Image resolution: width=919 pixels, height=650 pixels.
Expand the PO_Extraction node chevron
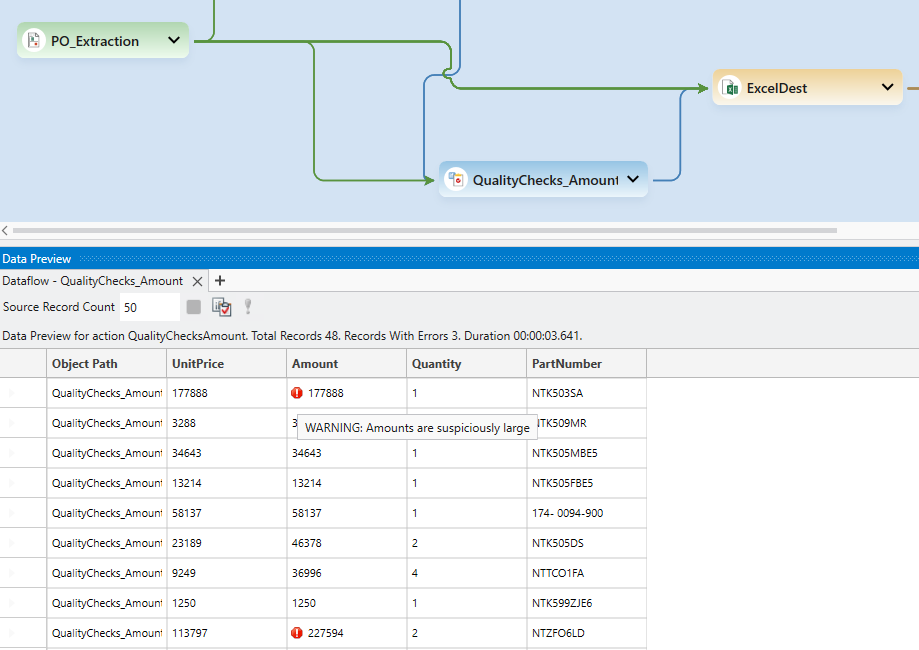click(x=173, y=40)
